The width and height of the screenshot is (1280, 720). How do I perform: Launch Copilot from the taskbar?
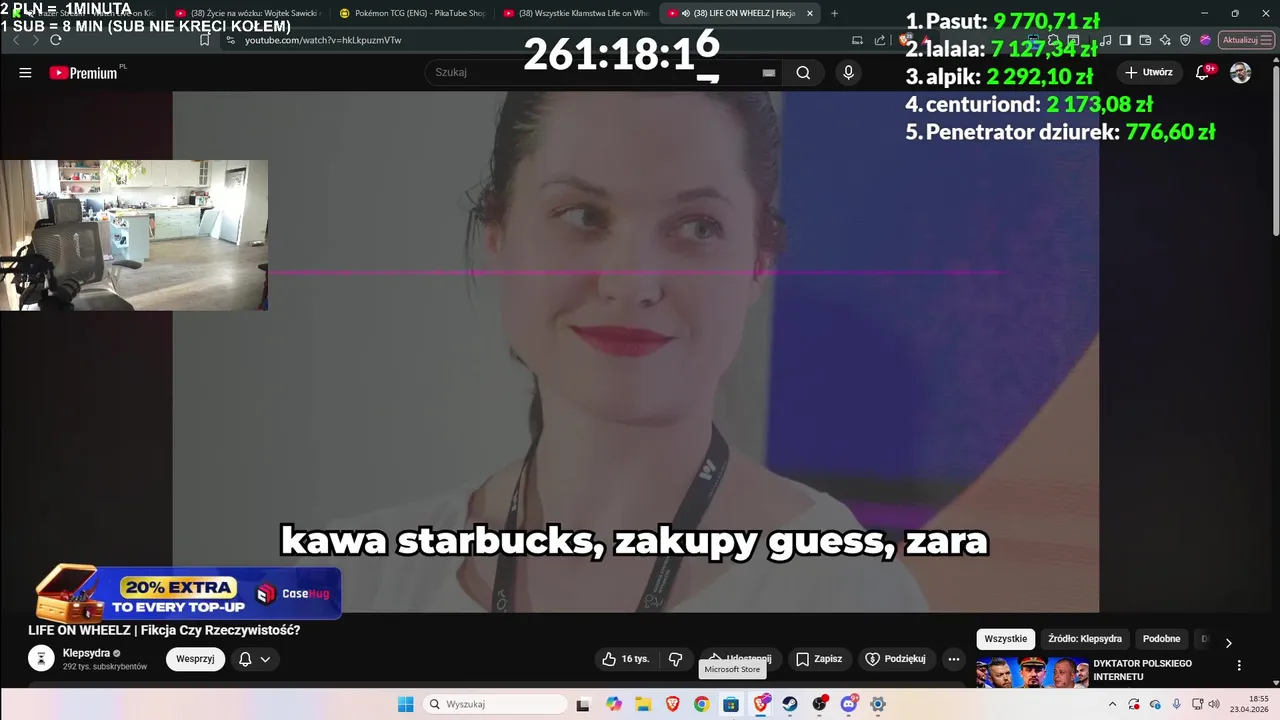[x=614, y=704]
